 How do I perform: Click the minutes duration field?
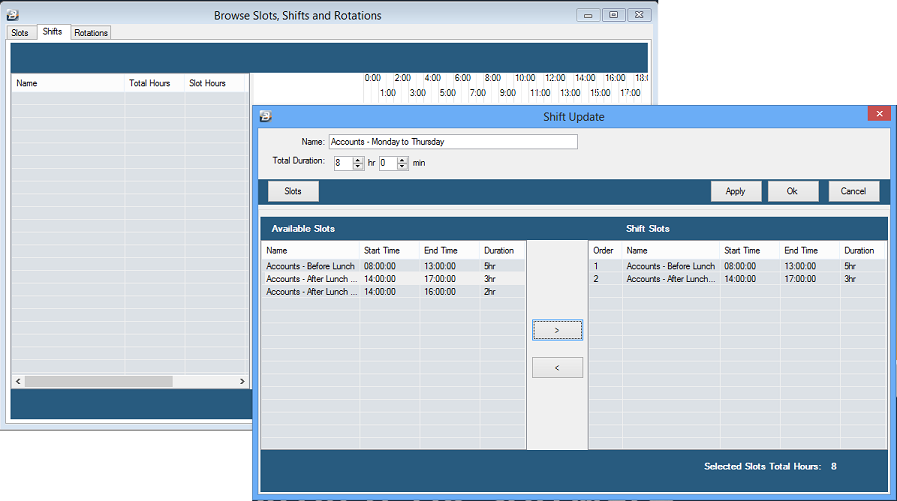(x=388, y=163)
